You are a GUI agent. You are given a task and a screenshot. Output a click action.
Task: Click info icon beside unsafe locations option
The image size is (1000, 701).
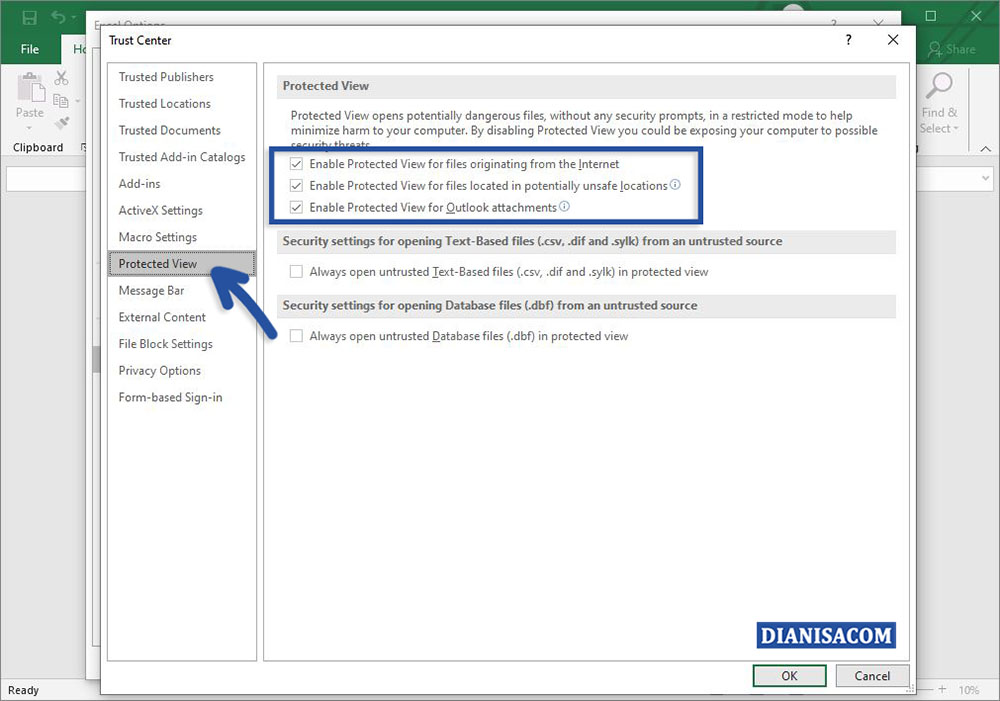point(675,184)
